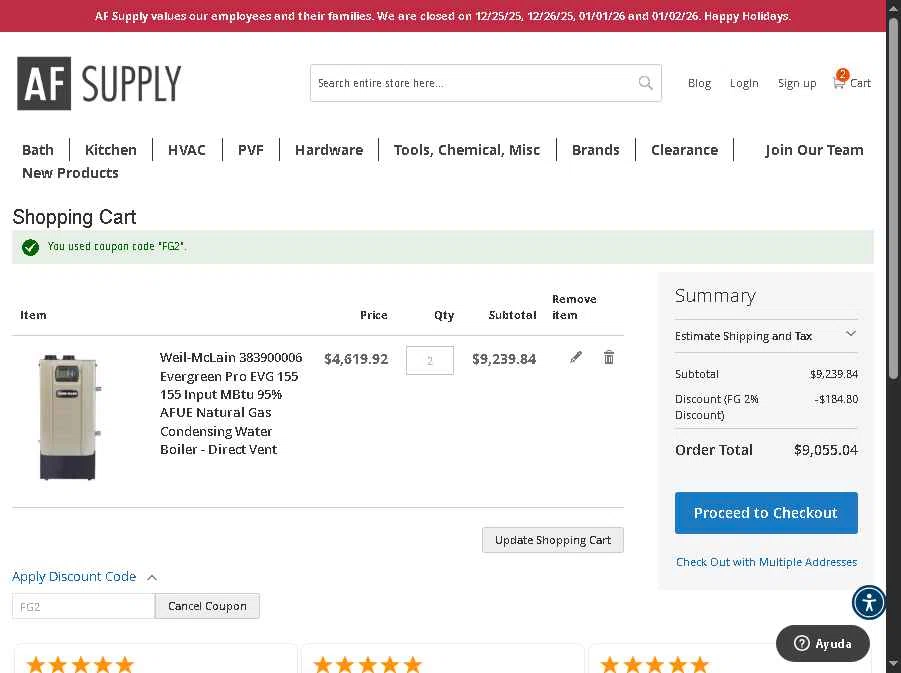901x673 pixels.
Task: Open the Ayuda help button
Action: [822, 644]
